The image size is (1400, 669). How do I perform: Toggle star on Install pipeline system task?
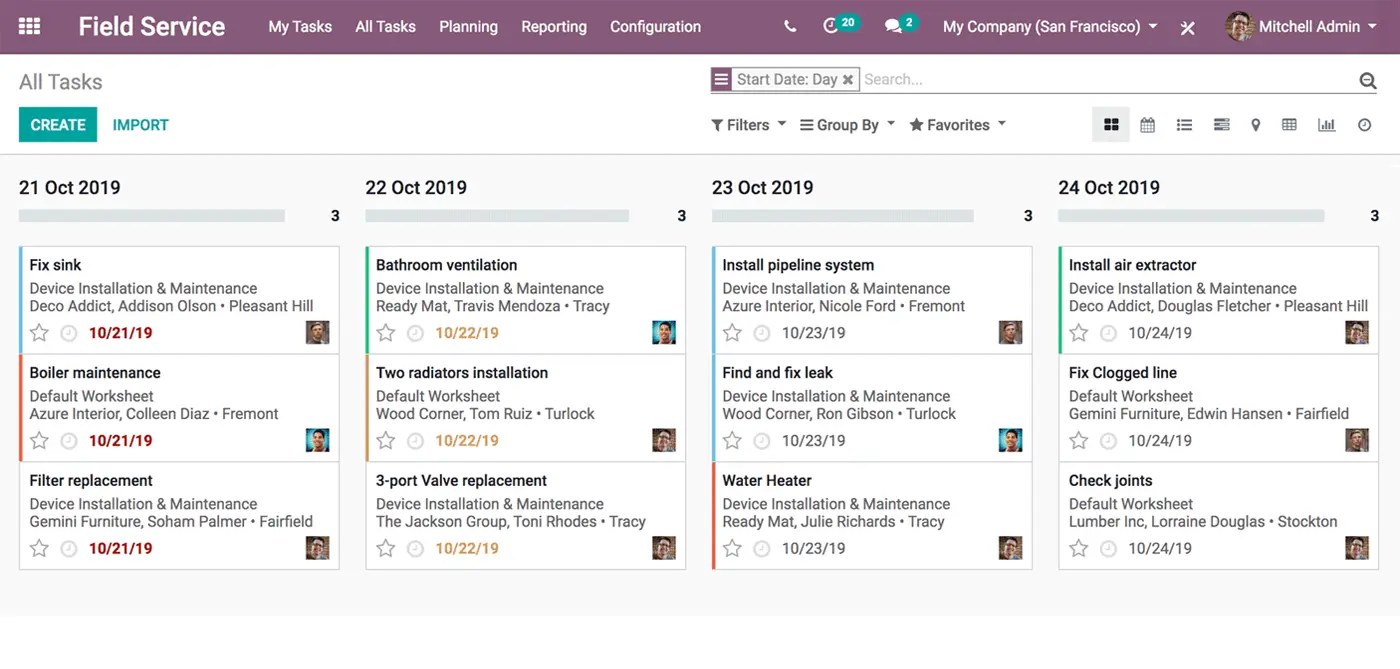pyautogui.click(x=732, y=333)
